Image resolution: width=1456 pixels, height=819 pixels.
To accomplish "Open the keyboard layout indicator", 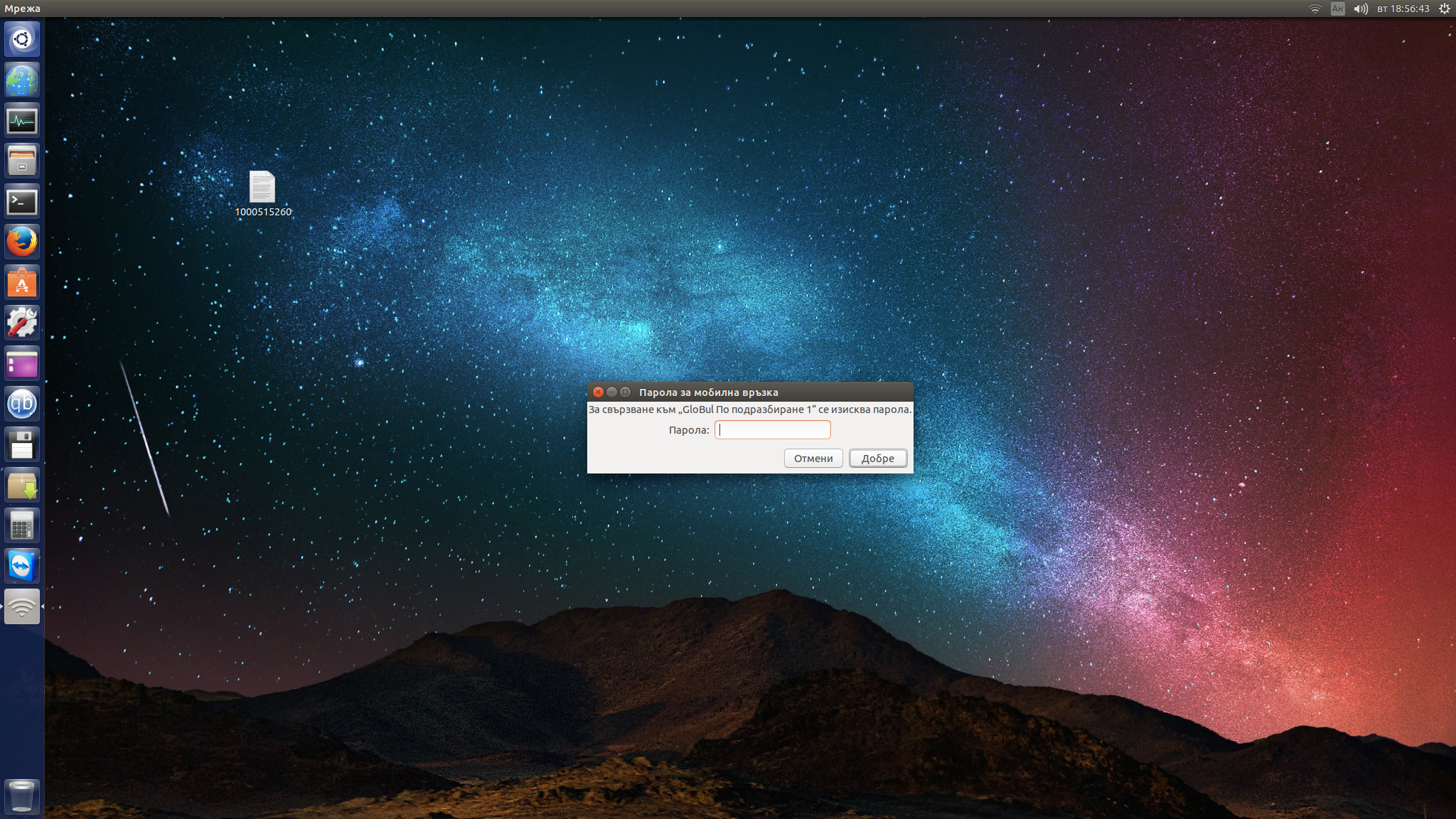I will pos(1337,9).
